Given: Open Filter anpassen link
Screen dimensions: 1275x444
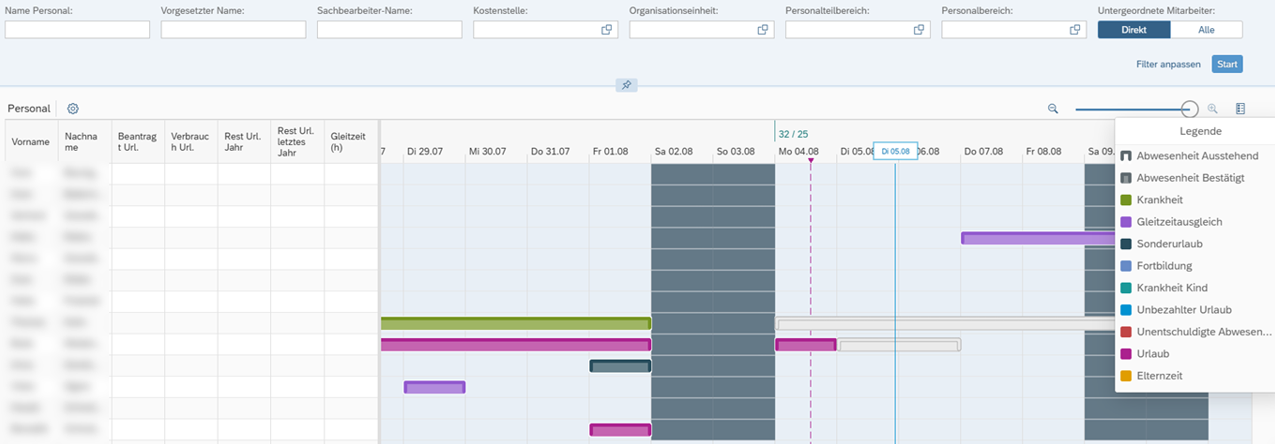Looking at the screenshot, I should 1168,64.
